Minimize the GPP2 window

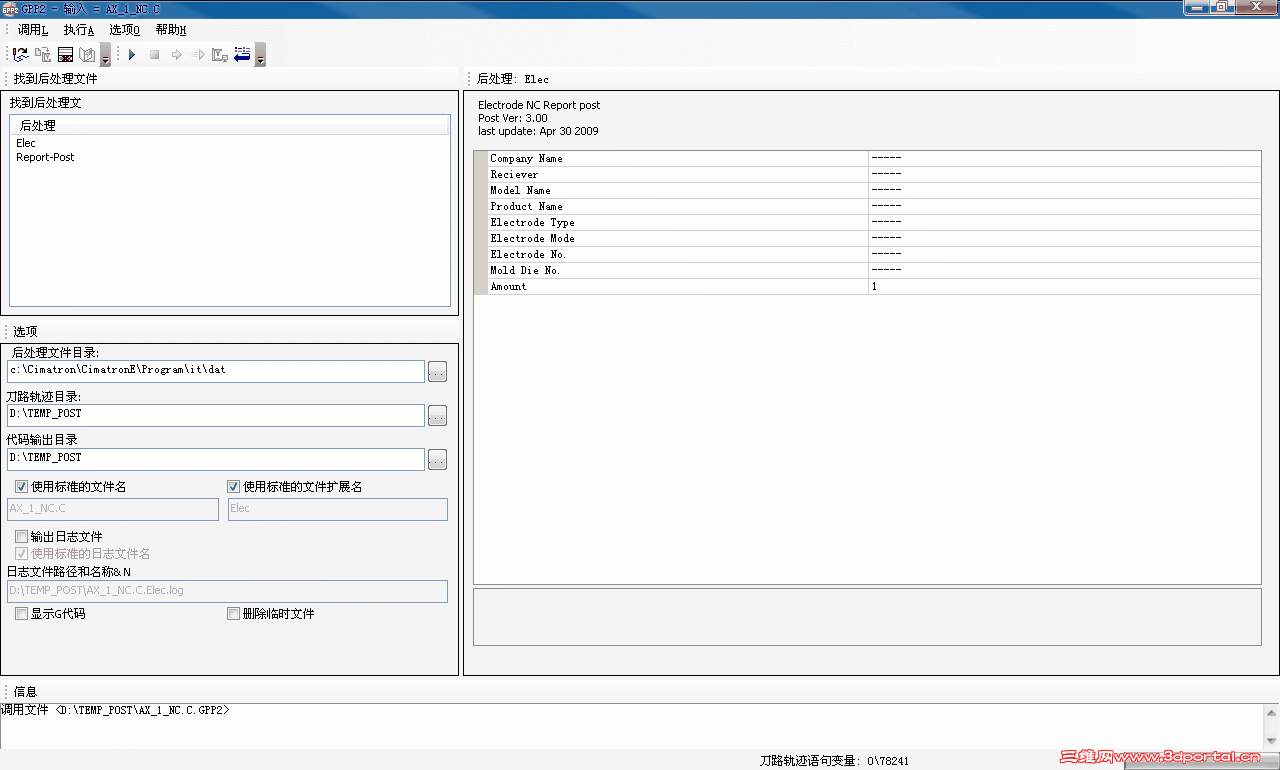click(x=1197, y=7)
